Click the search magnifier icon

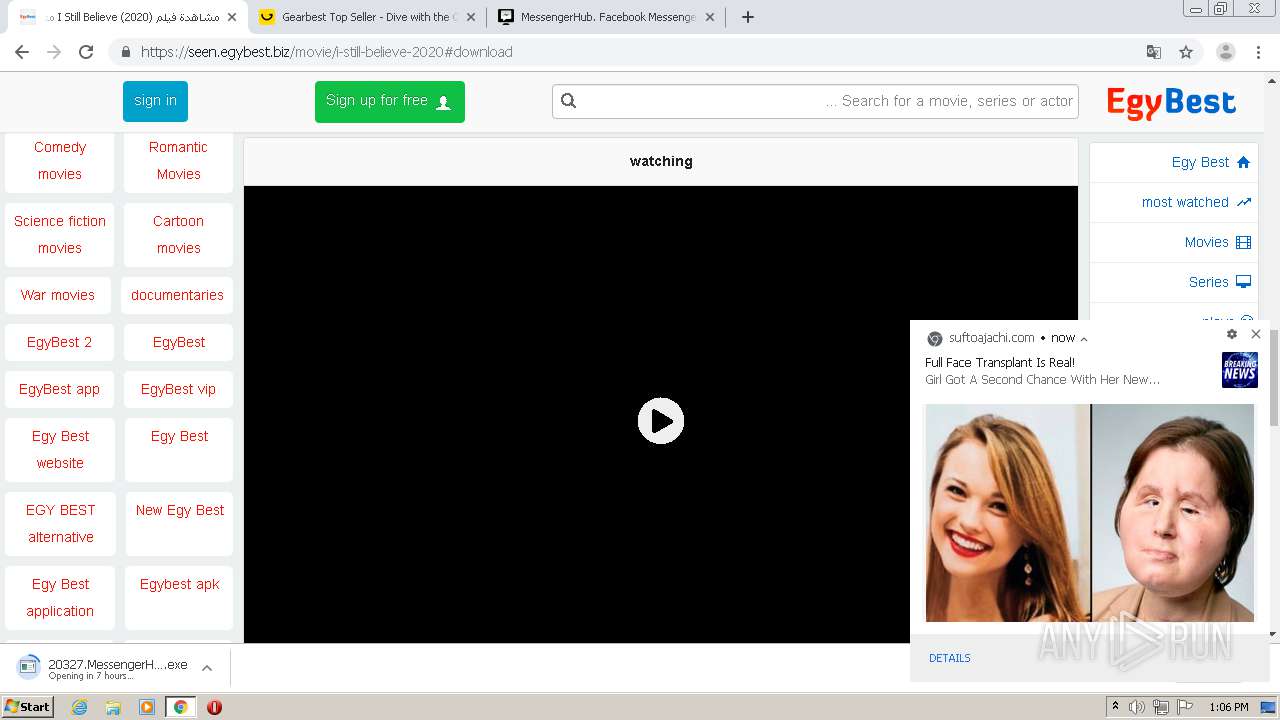click(569, 100)
